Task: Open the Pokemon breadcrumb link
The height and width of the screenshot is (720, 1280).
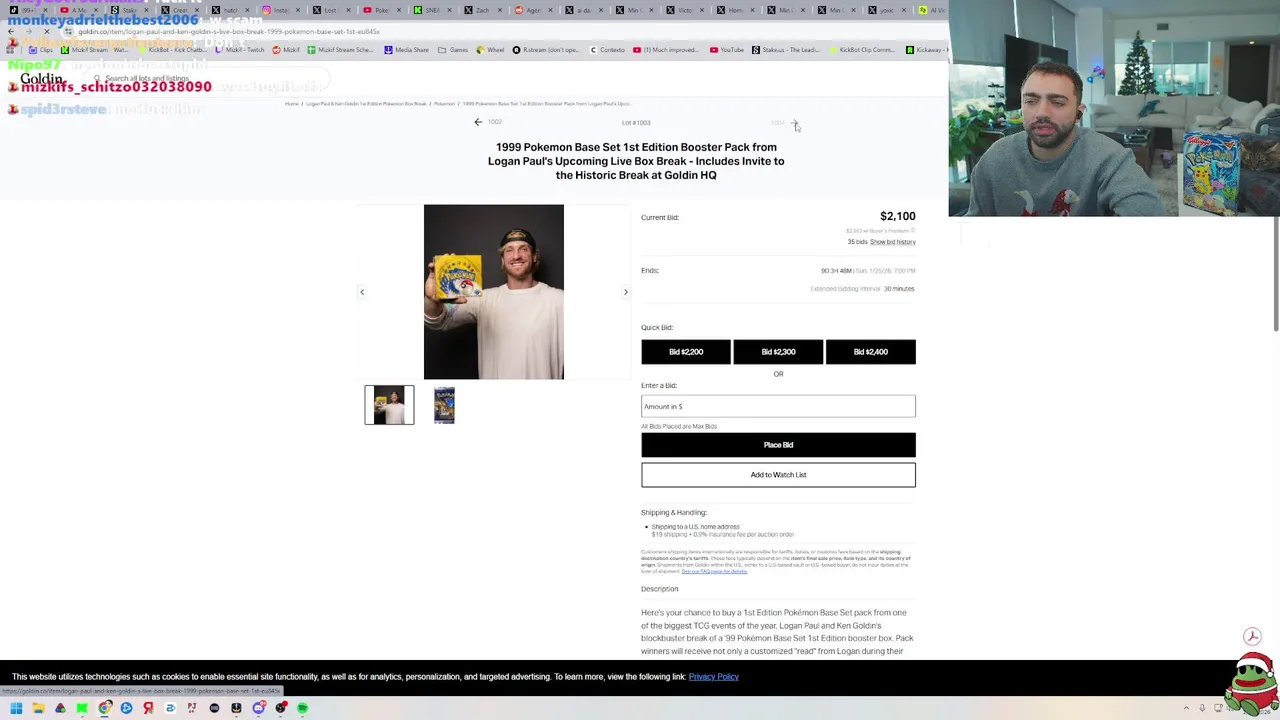Action: (444, 104)
